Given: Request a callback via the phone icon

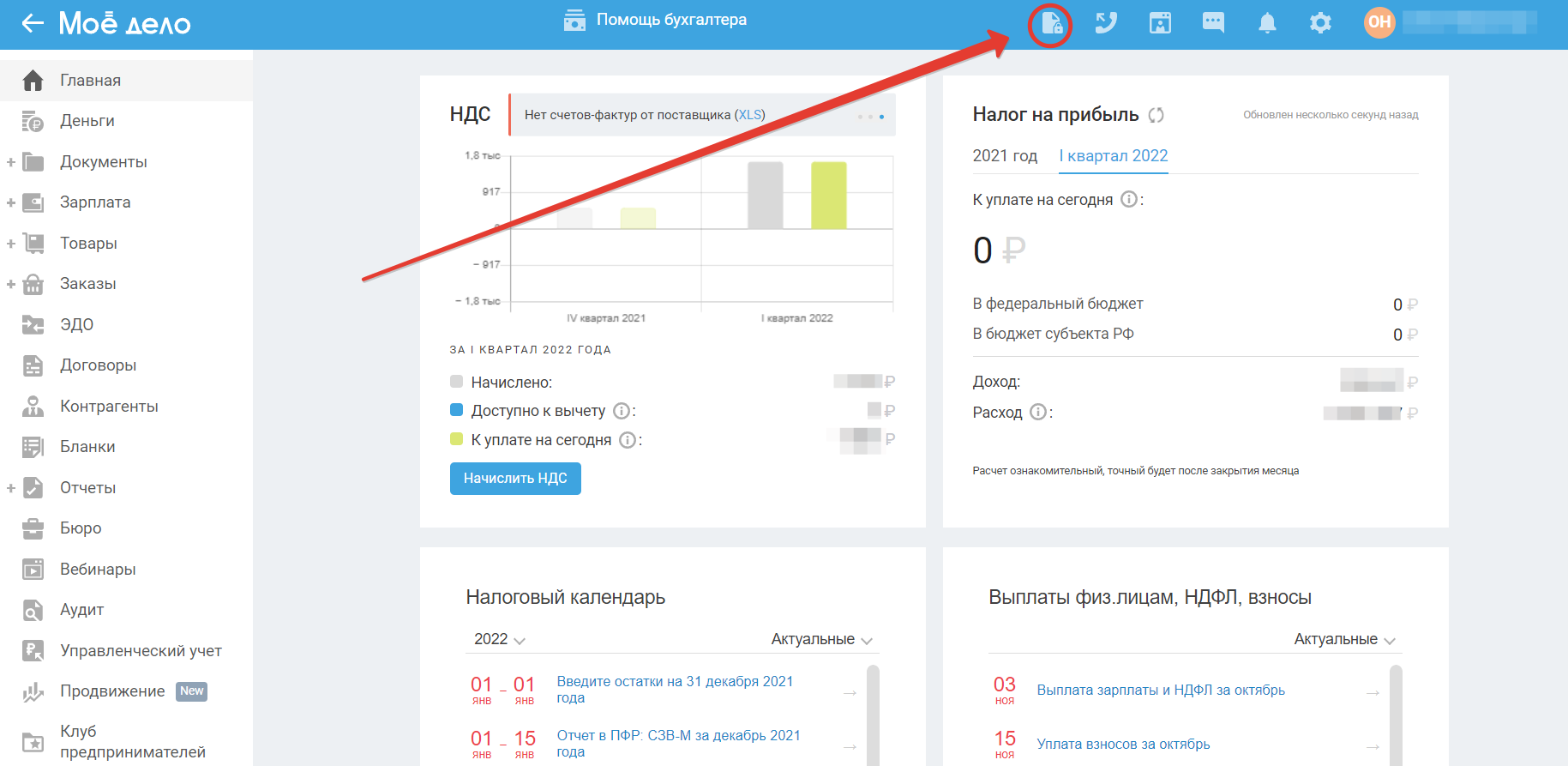Looking at the screenshot, I should (1106, 23).
